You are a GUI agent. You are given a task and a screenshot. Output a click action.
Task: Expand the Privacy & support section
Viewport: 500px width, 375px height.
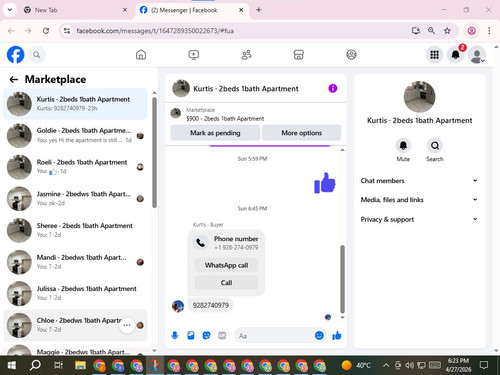click(x=419, y=219)
